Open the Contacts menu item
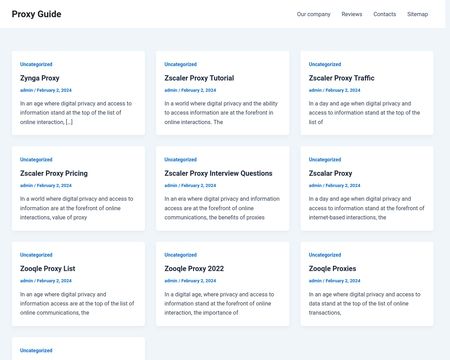 [x=385, y=14]
